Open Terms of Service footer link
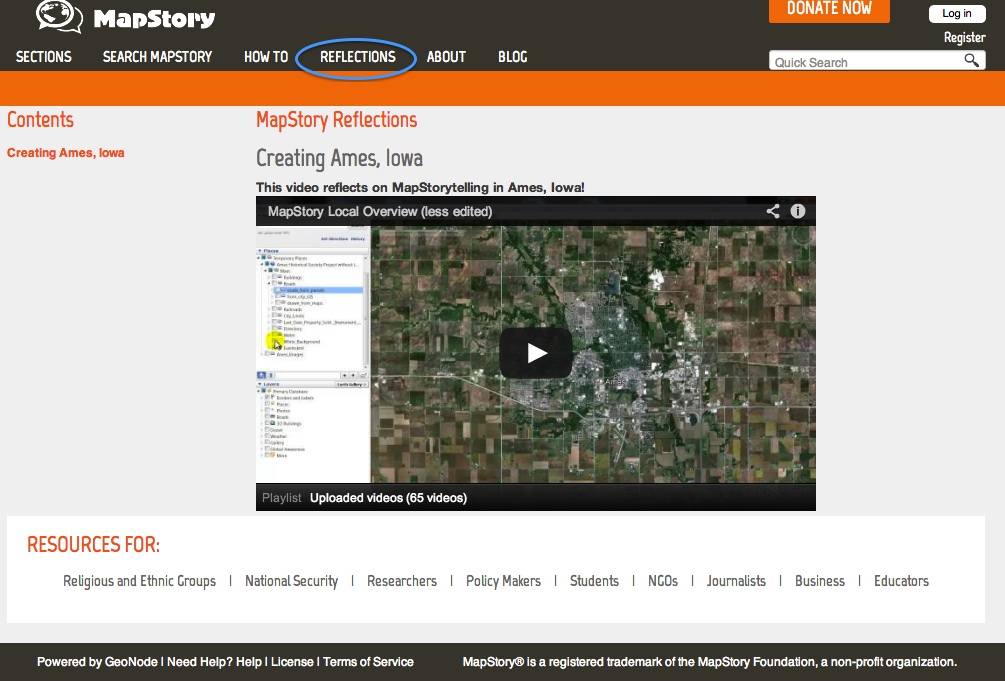The image size is (1005, 681). pyautogui.click(x=368, y=662)
